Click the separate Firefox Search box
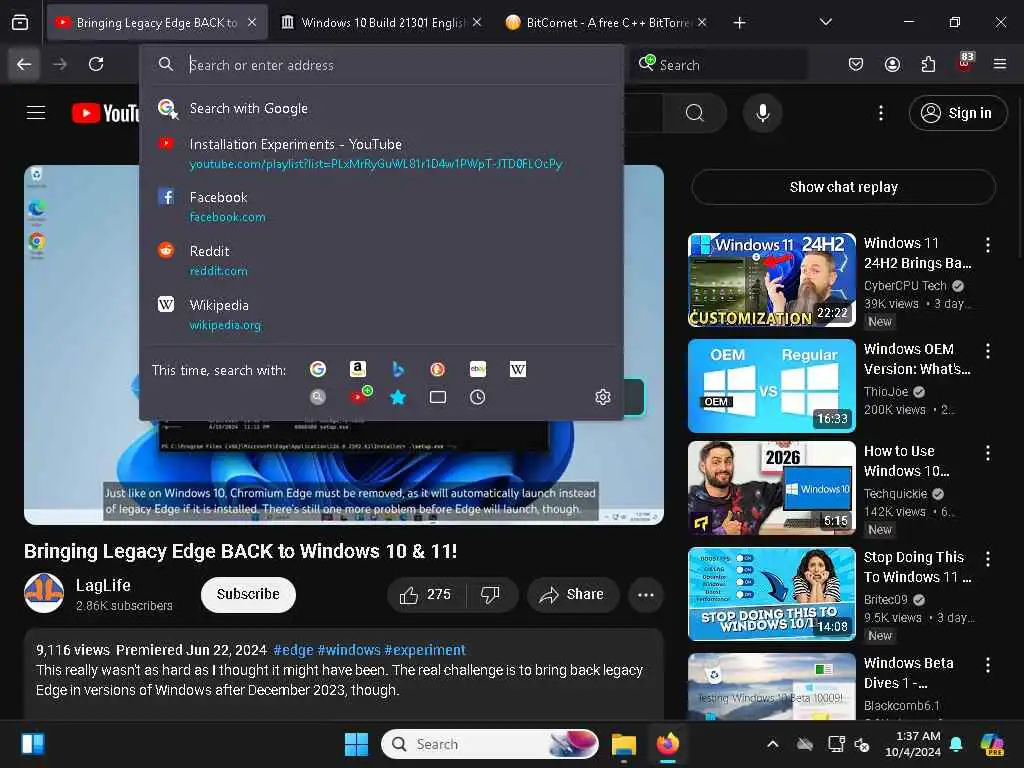 (718, 65)
